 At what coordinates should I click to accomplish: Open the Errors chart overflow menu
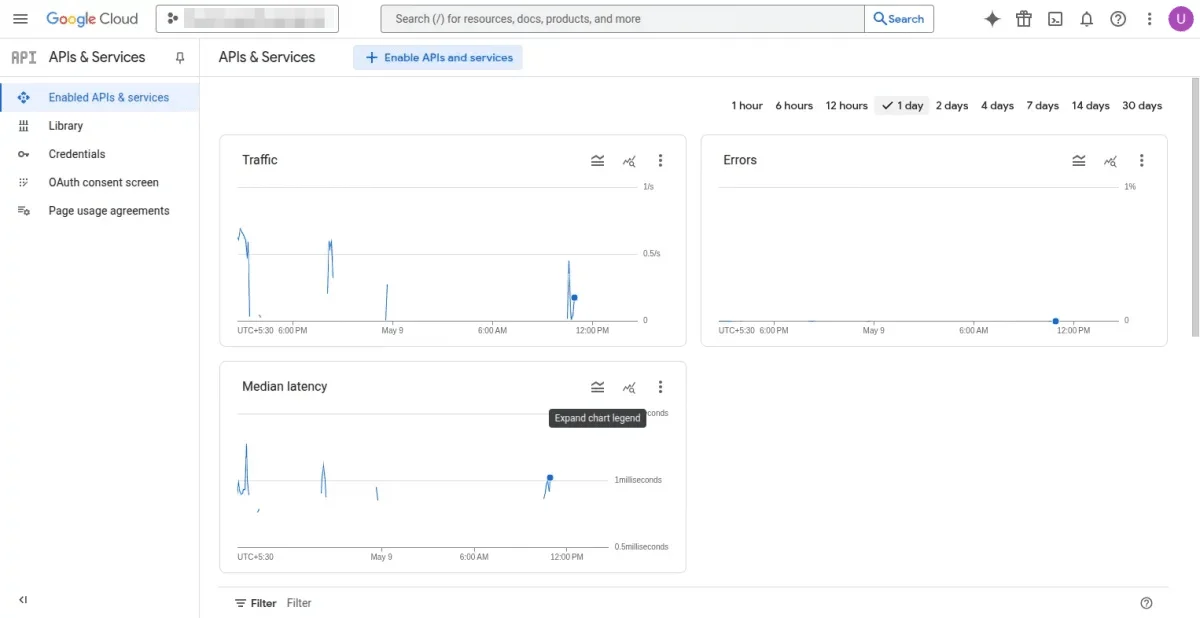(x=1142, y=160)
